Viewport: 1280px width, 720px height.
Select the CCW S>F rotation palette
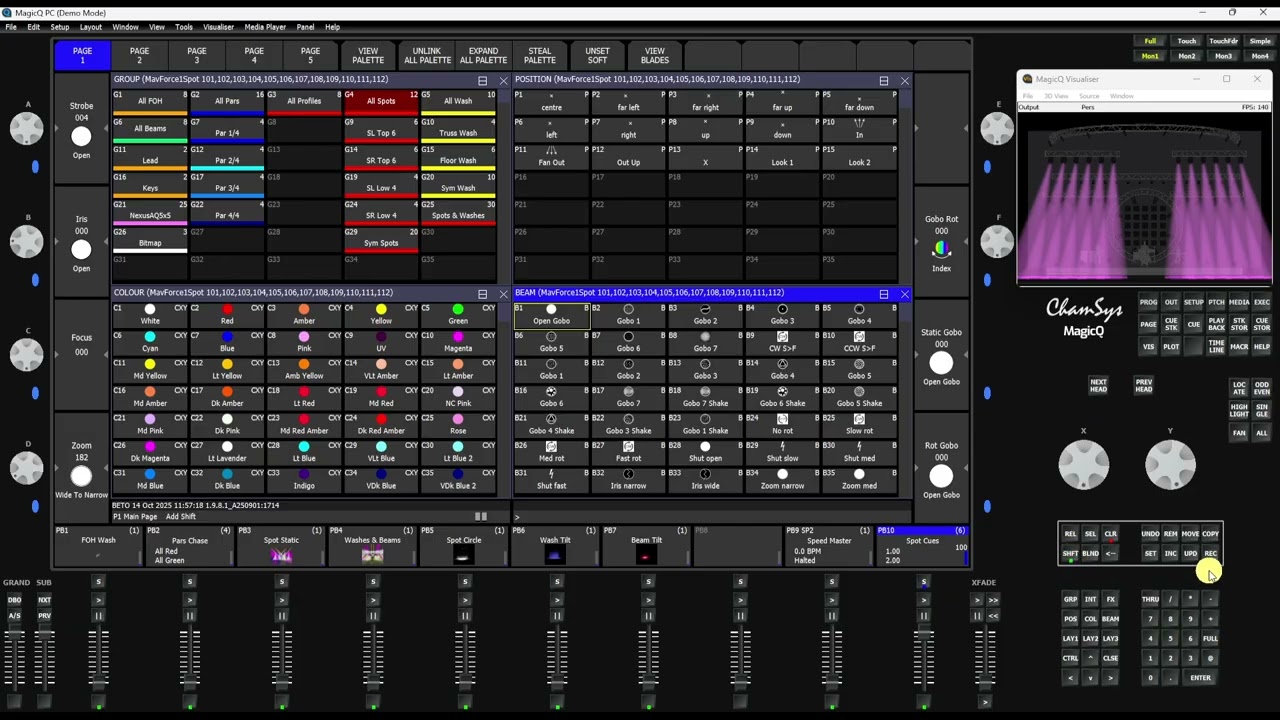[x=859, y=342]
